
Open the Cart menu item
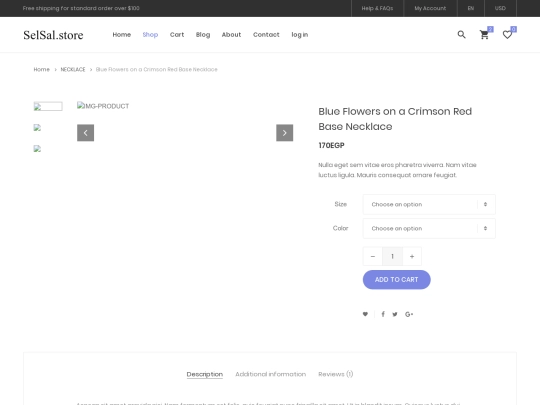coord(177,34)
